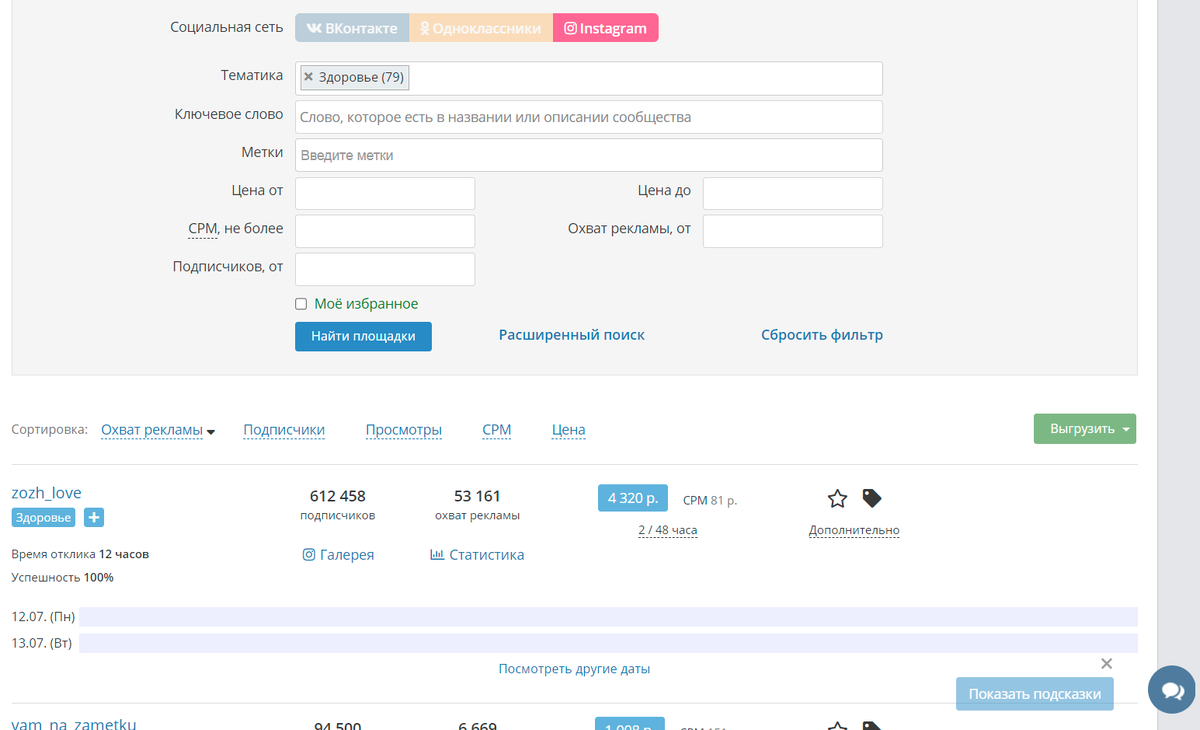Click the 12.07. (Пн) schedule bar

pyautogui.click(x=608, y=617)
